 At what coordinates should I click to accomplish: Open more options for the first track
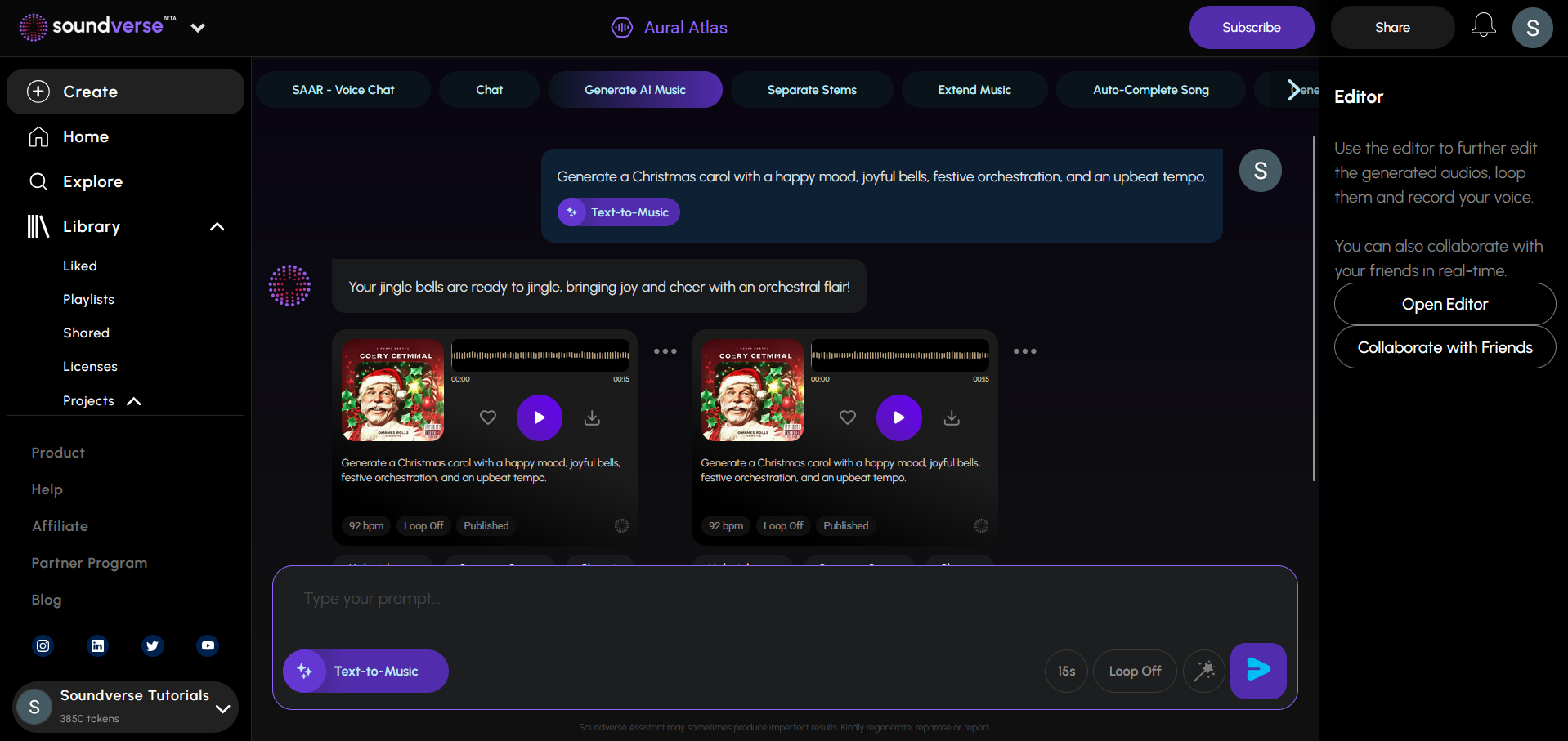tap(665, 351)
